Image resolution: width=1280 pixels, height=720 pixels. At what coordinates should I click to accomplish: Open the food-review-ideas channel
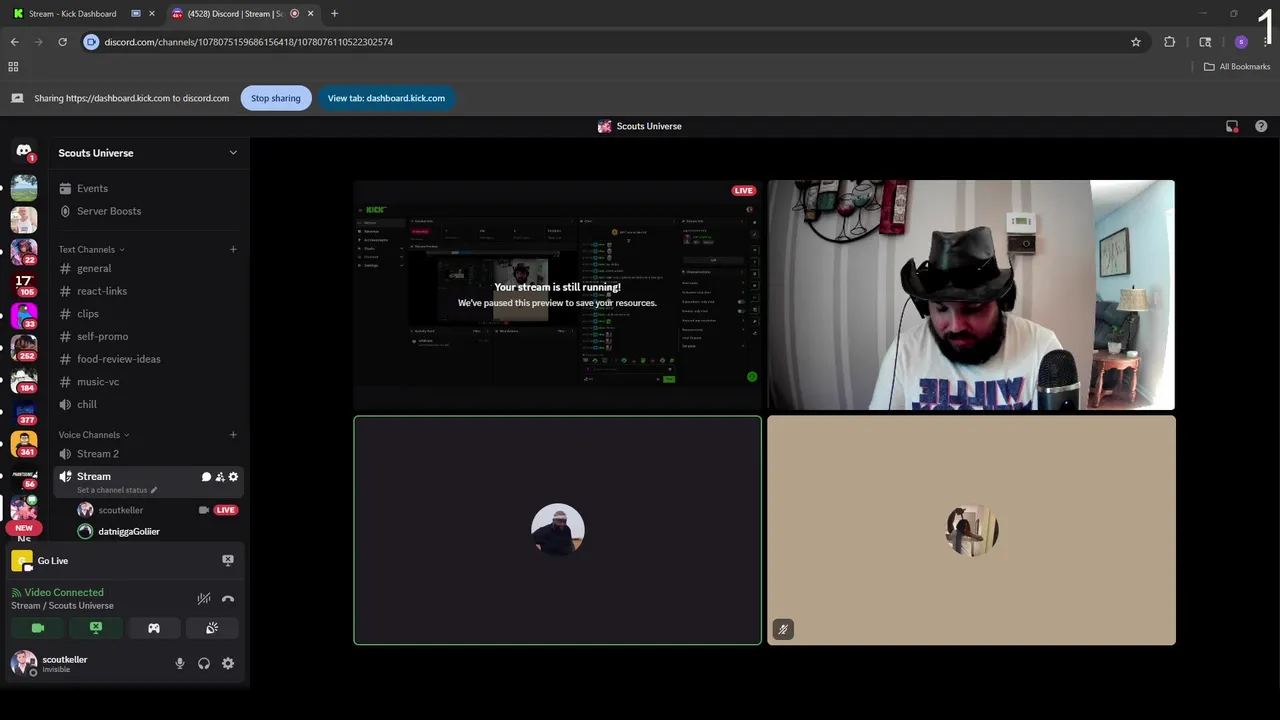(148, 359)
